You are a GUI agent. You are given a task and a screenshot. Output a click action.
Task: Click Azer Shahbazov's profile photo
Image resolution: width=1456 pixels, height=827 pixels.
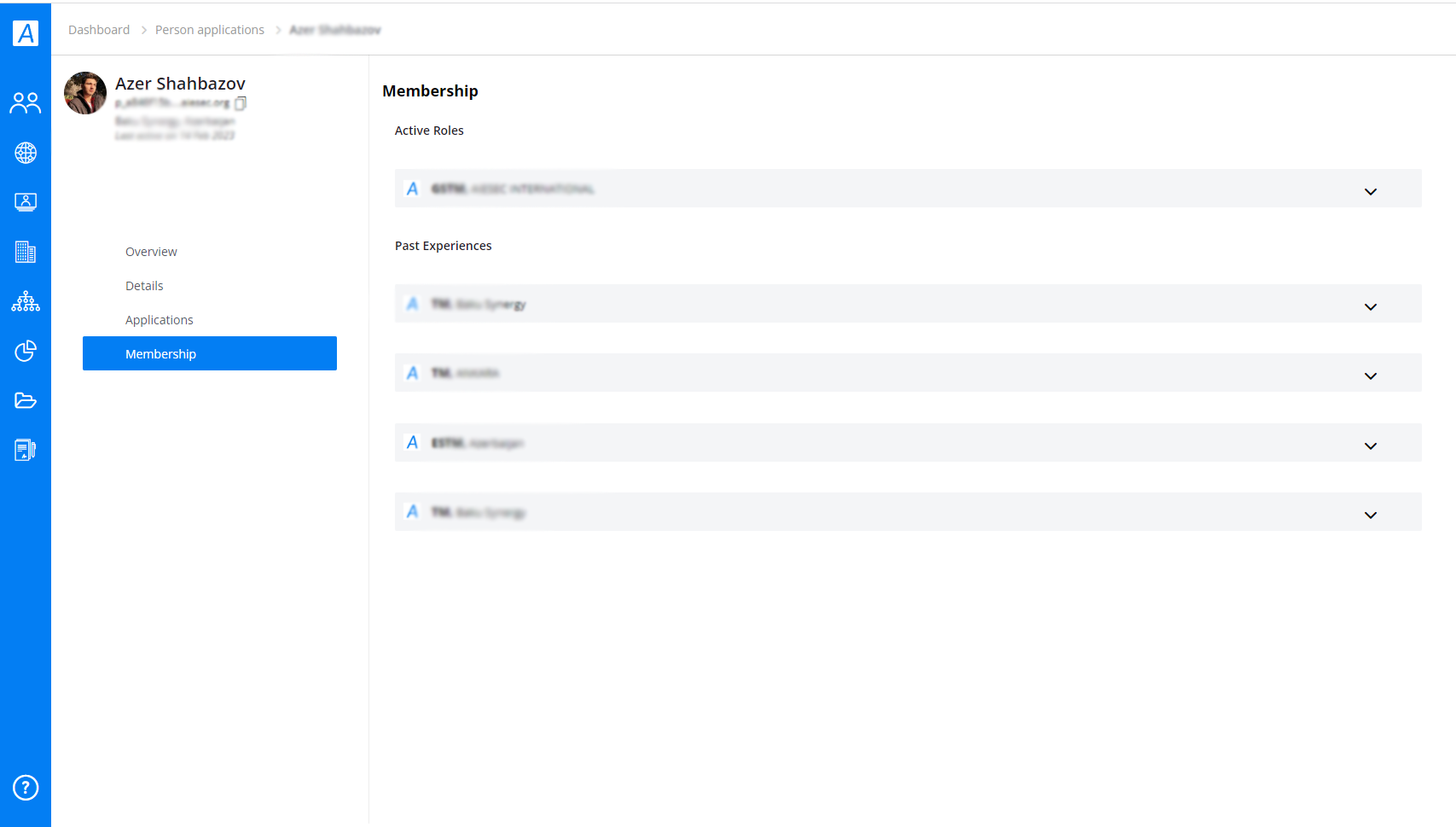[x=85, y=93]
